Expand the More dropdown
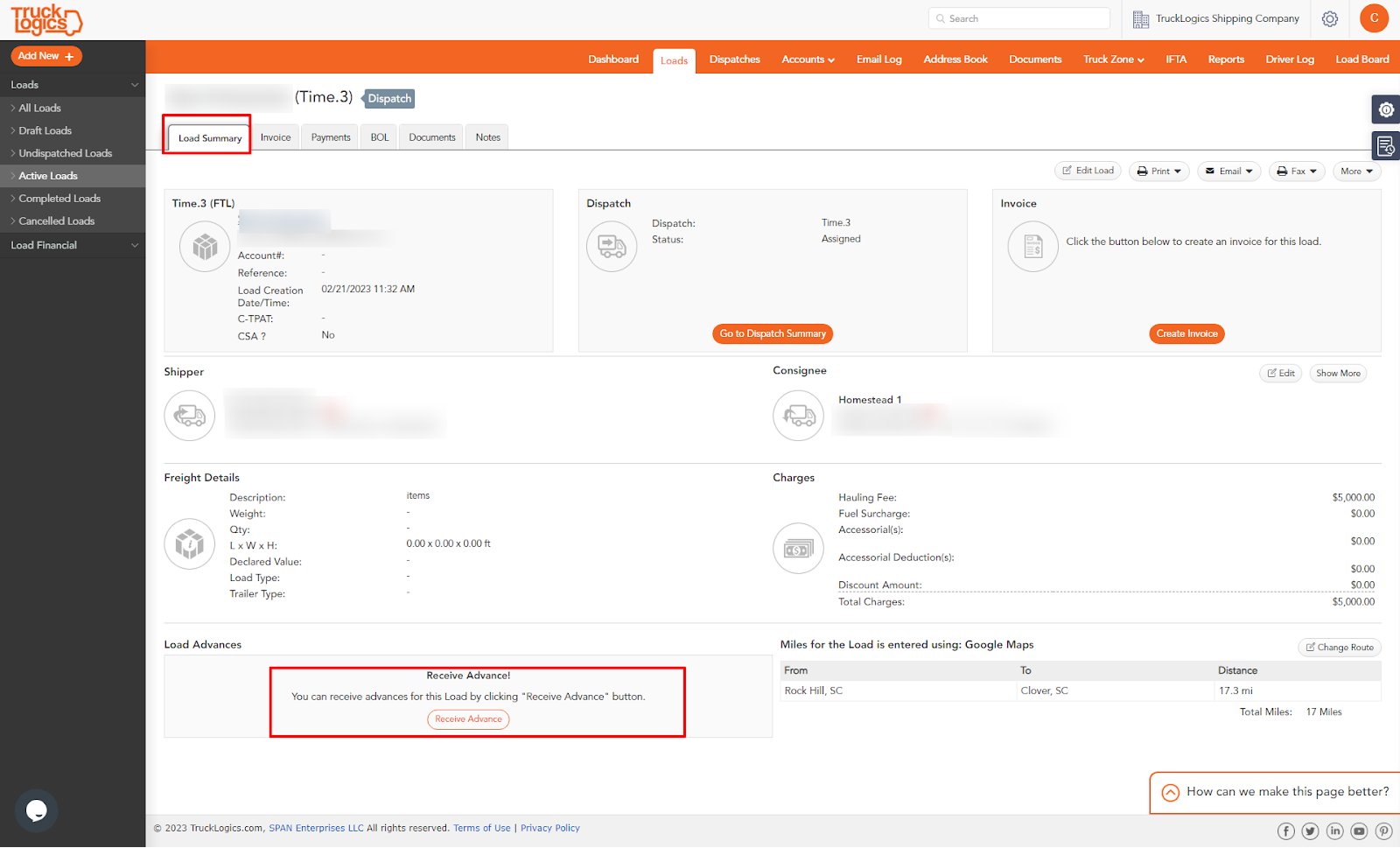The image size is (1400, 848). [1356, 171]
